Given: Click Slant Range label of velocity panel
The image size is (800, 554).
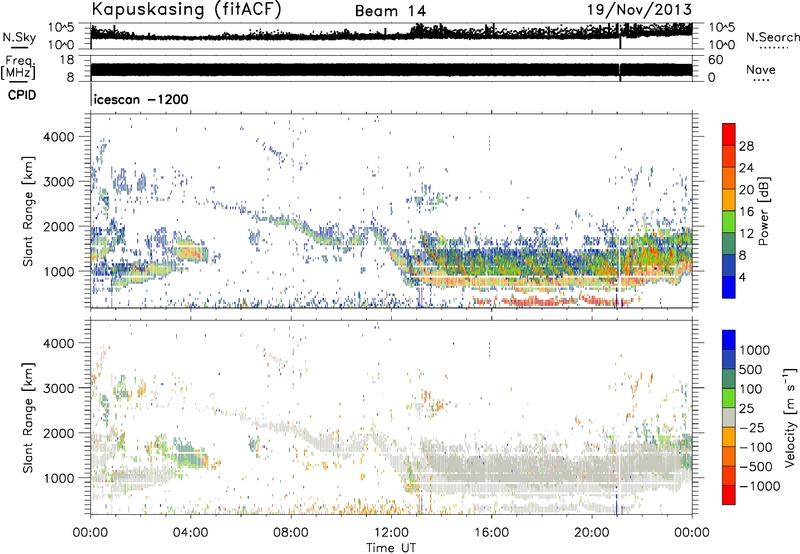Looking at the screenshot, I should 28,418.
